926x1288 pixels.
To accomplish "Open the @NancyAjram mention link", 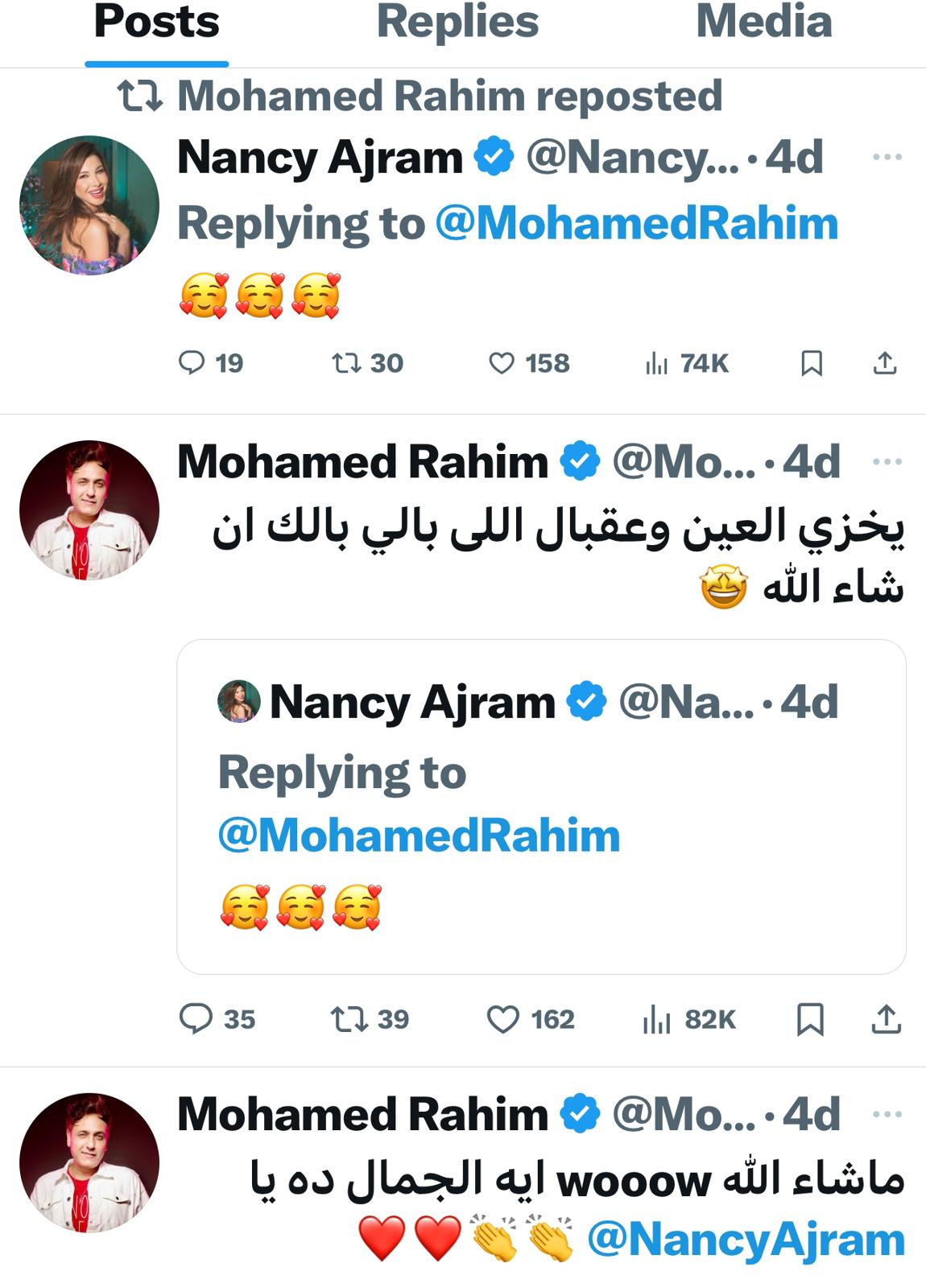I will point(746,1240).
